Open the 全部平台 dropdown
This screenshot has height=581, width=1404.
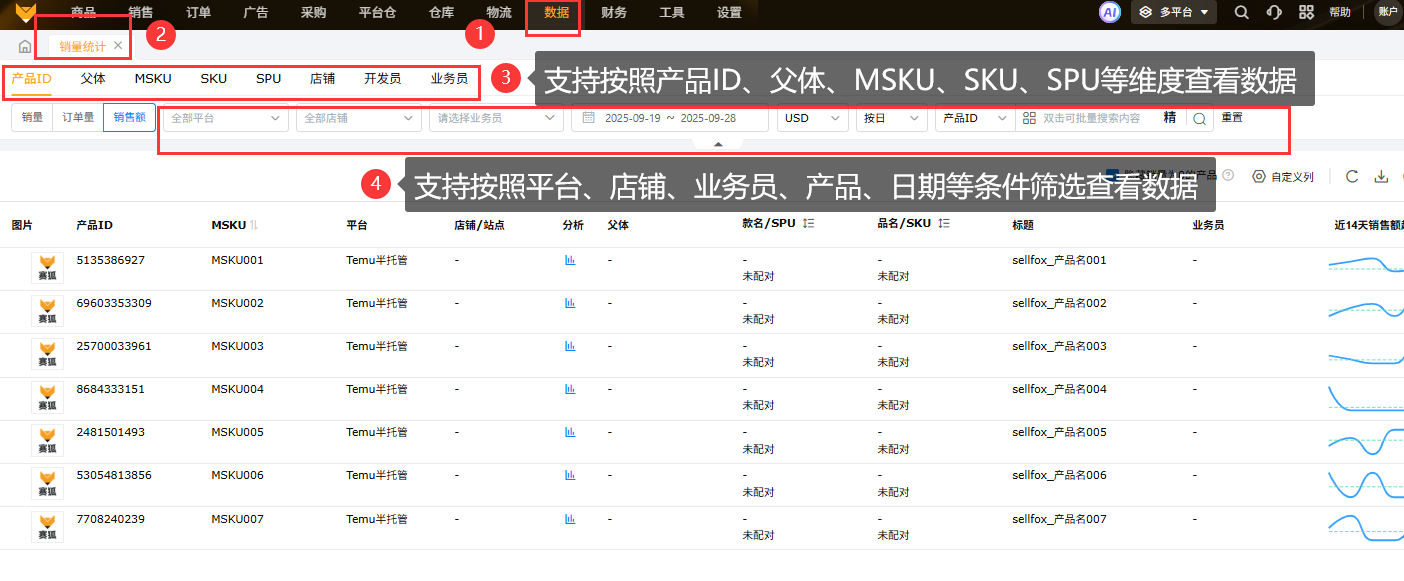click(226, 118)
